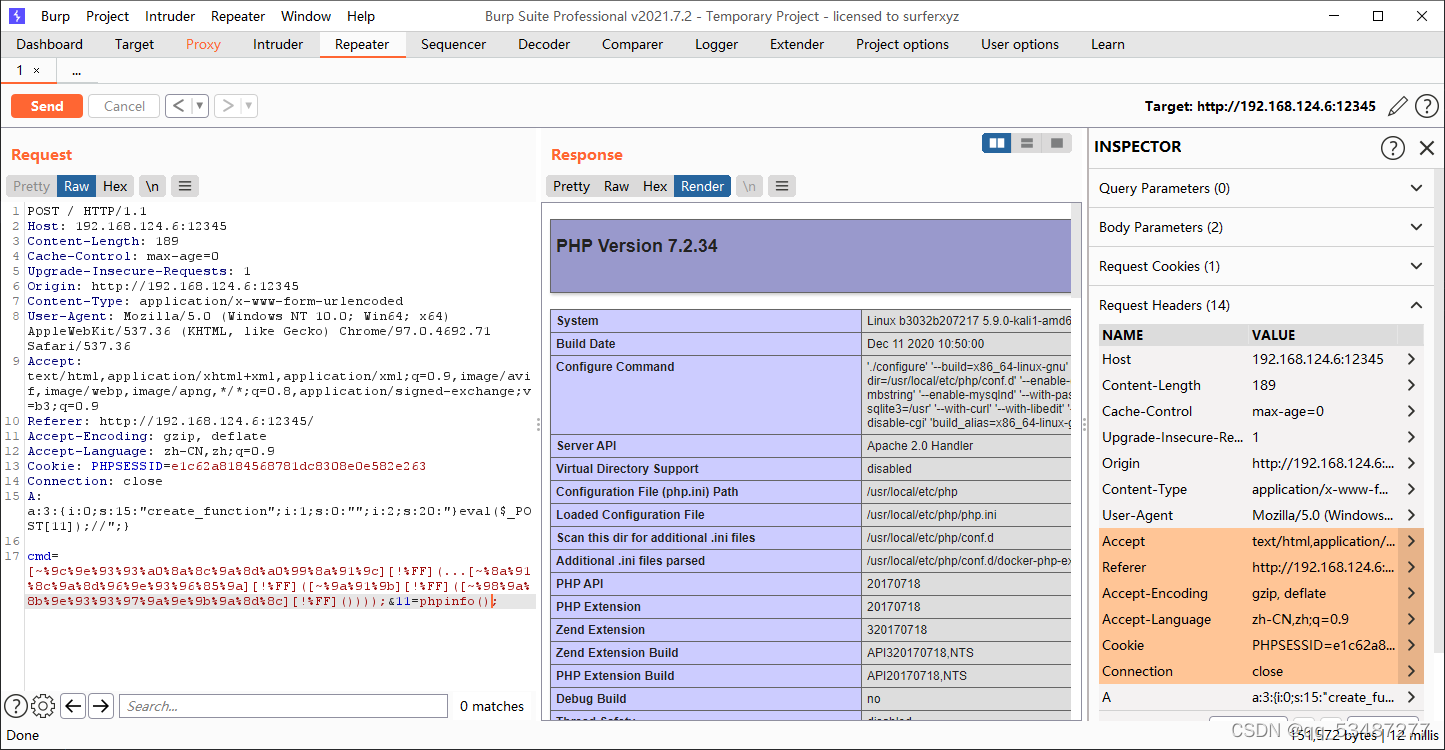Go forward in request history
The image size is (1445, 750).
pyautogui.click(x=227, y=106)
